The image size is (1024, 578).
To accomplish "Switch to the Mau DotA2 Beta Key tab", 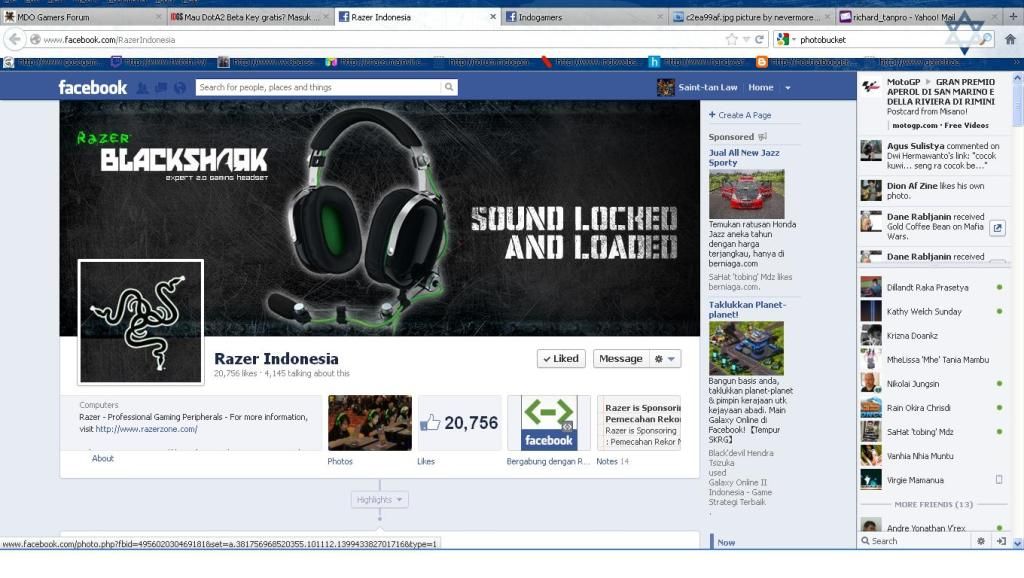I will click(x=249, y=17).
